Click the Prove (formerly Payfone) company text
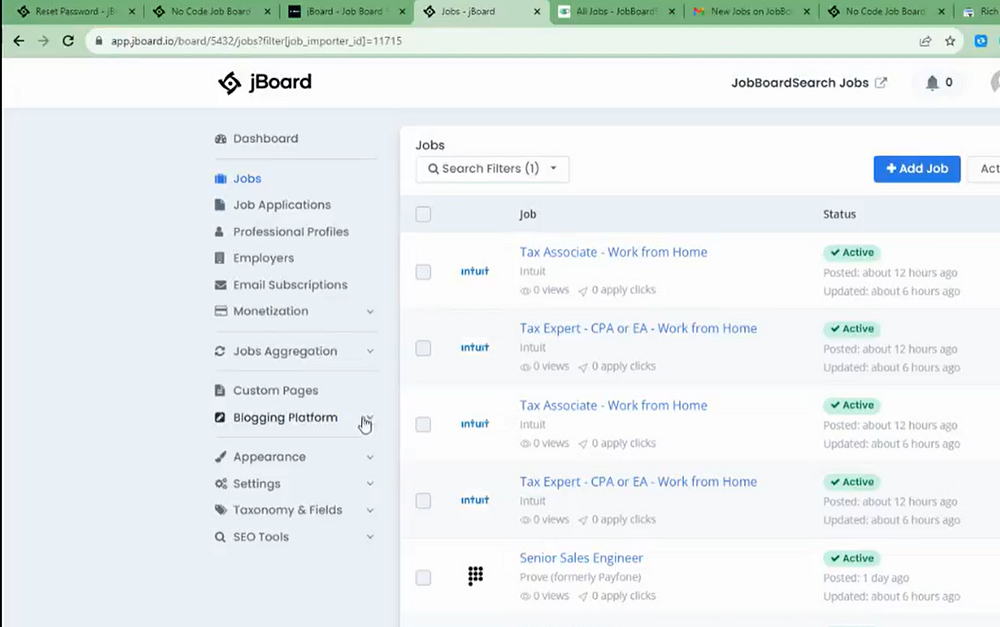Image resolution: width=1000 pixels, height=627 pixels. 580,577
